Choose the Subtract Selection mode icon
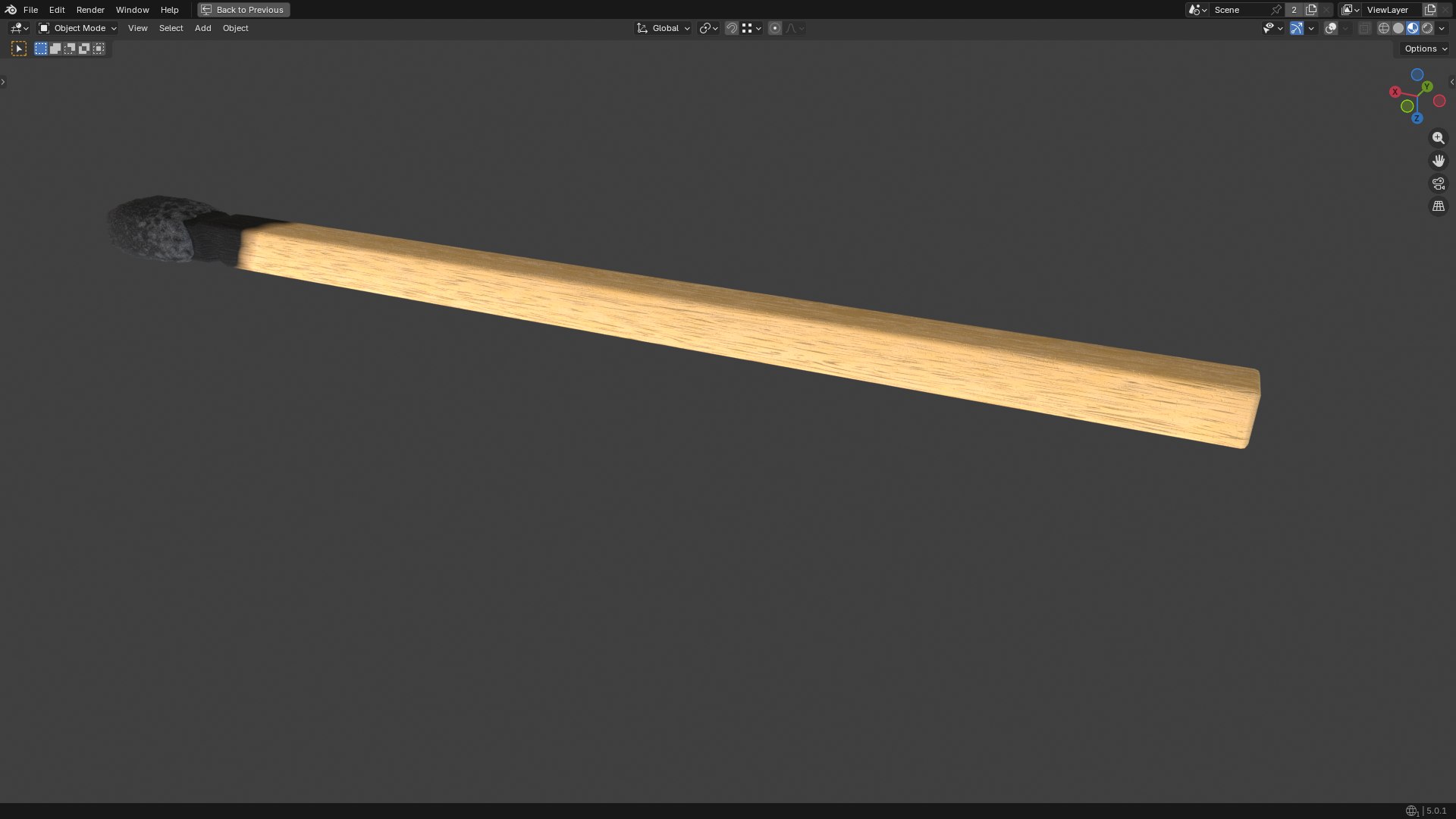 70,49
